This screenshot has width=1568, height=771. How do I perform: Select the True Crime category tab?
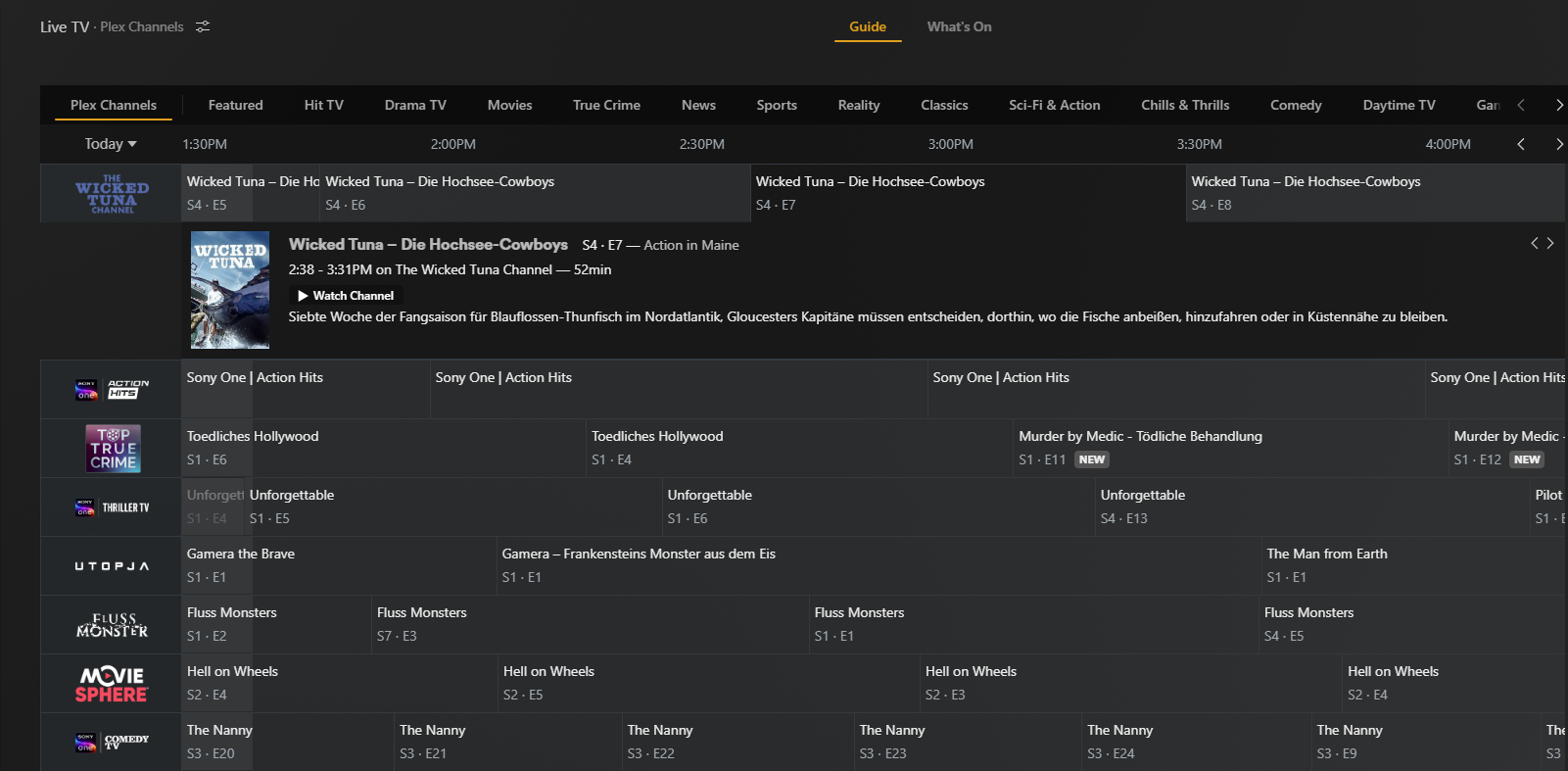coord(607,105)
